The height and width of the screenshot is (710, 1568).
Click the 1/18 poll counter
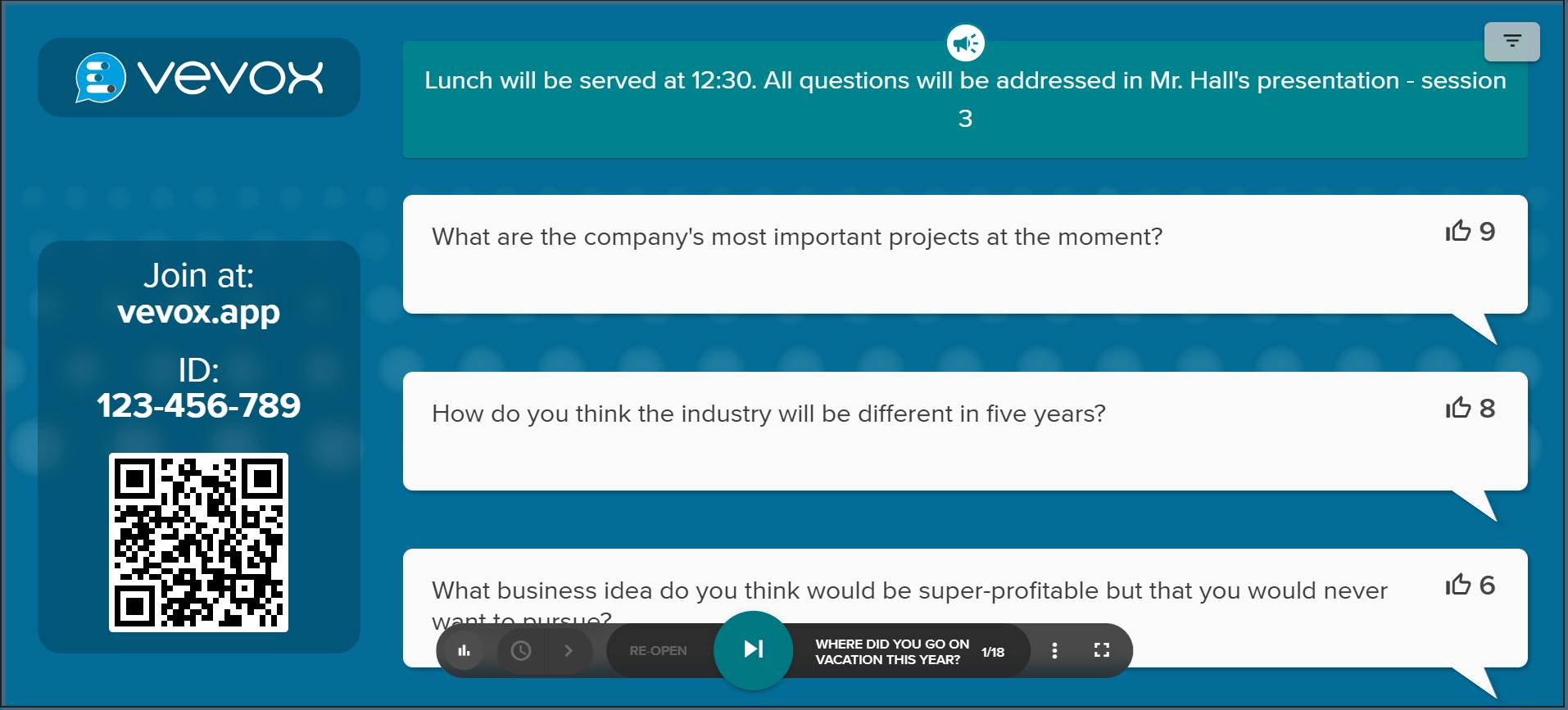993,653
